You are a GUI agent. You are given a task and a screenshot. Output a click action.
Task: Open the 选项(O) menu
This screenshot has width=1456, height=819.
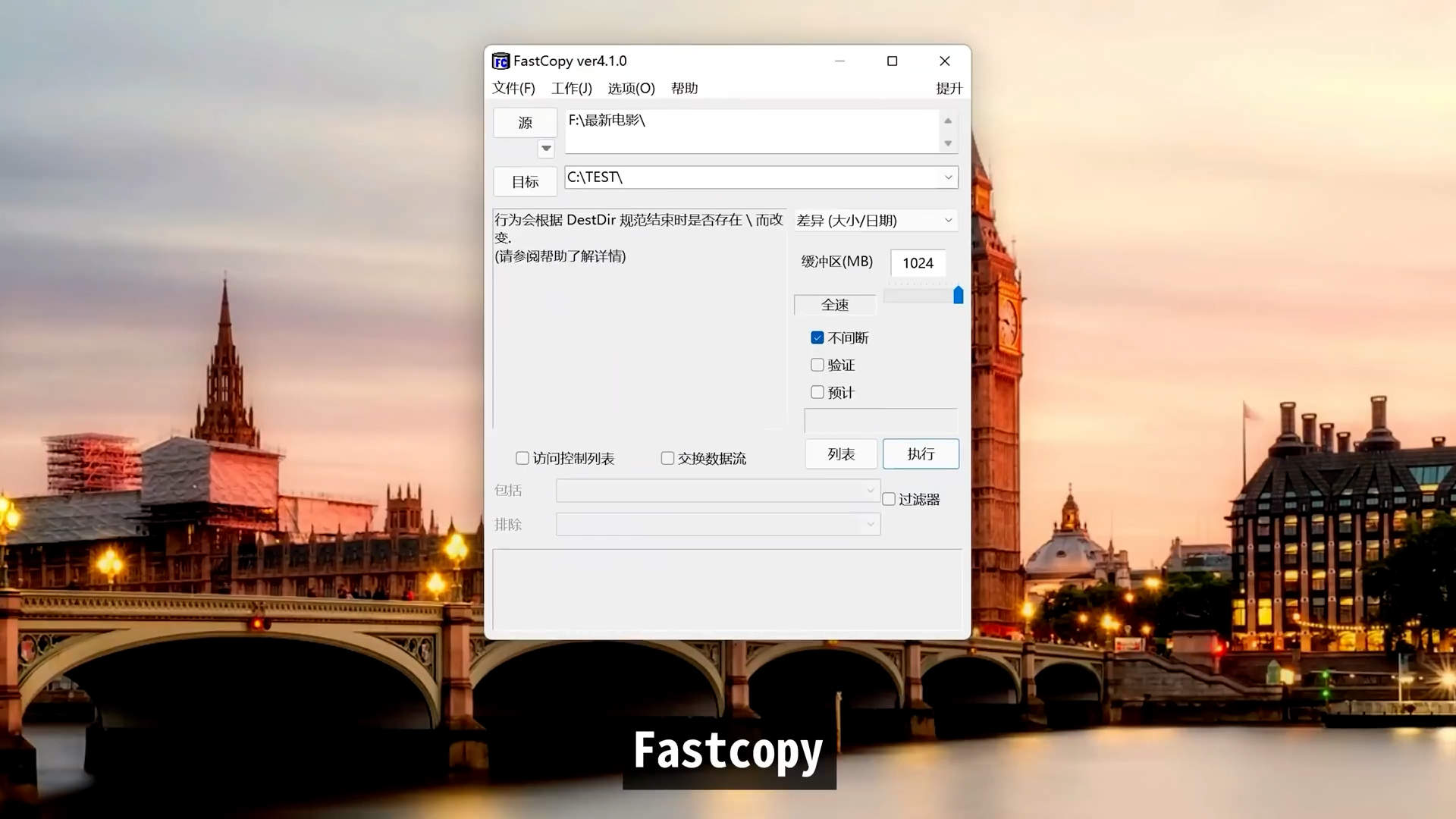pyautogui.click(x=630, y=88)
